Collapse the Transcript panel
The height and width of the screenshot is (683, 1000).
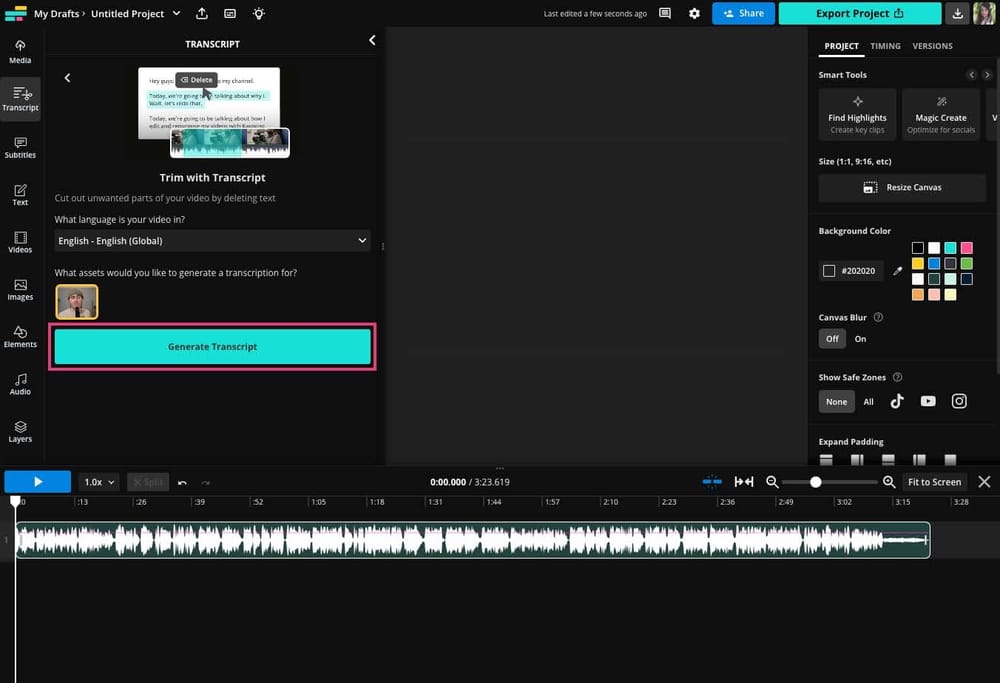(372, 40)
